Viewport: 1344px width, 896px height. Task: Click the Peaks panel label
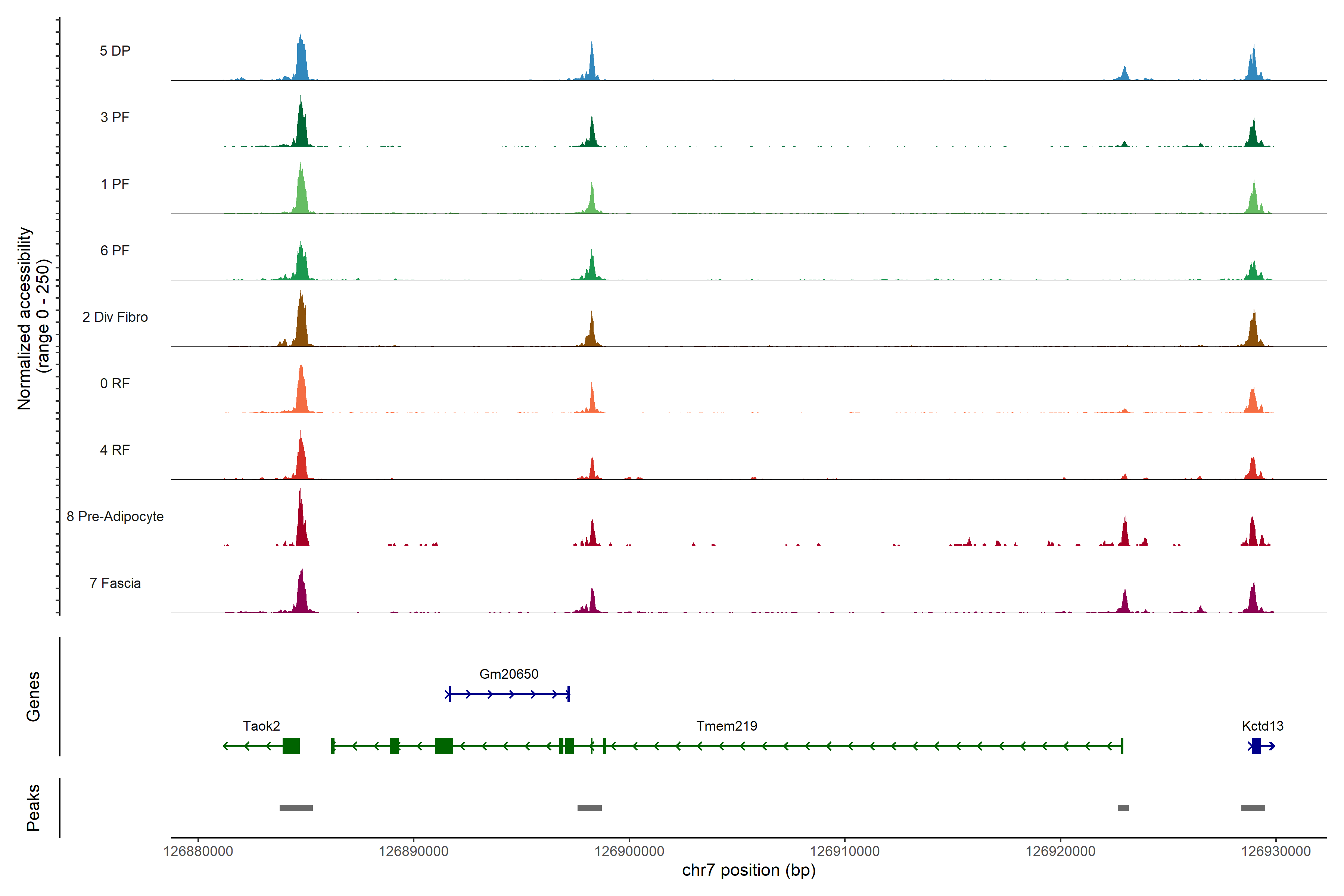tap(33, 807)
